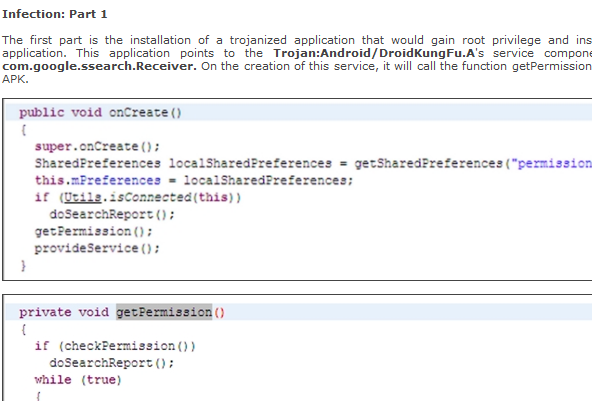The width and height of the screenshot is (592, 401).
Task: Click the red parentheses after getPermission
Action: click(x=219, y=313)
